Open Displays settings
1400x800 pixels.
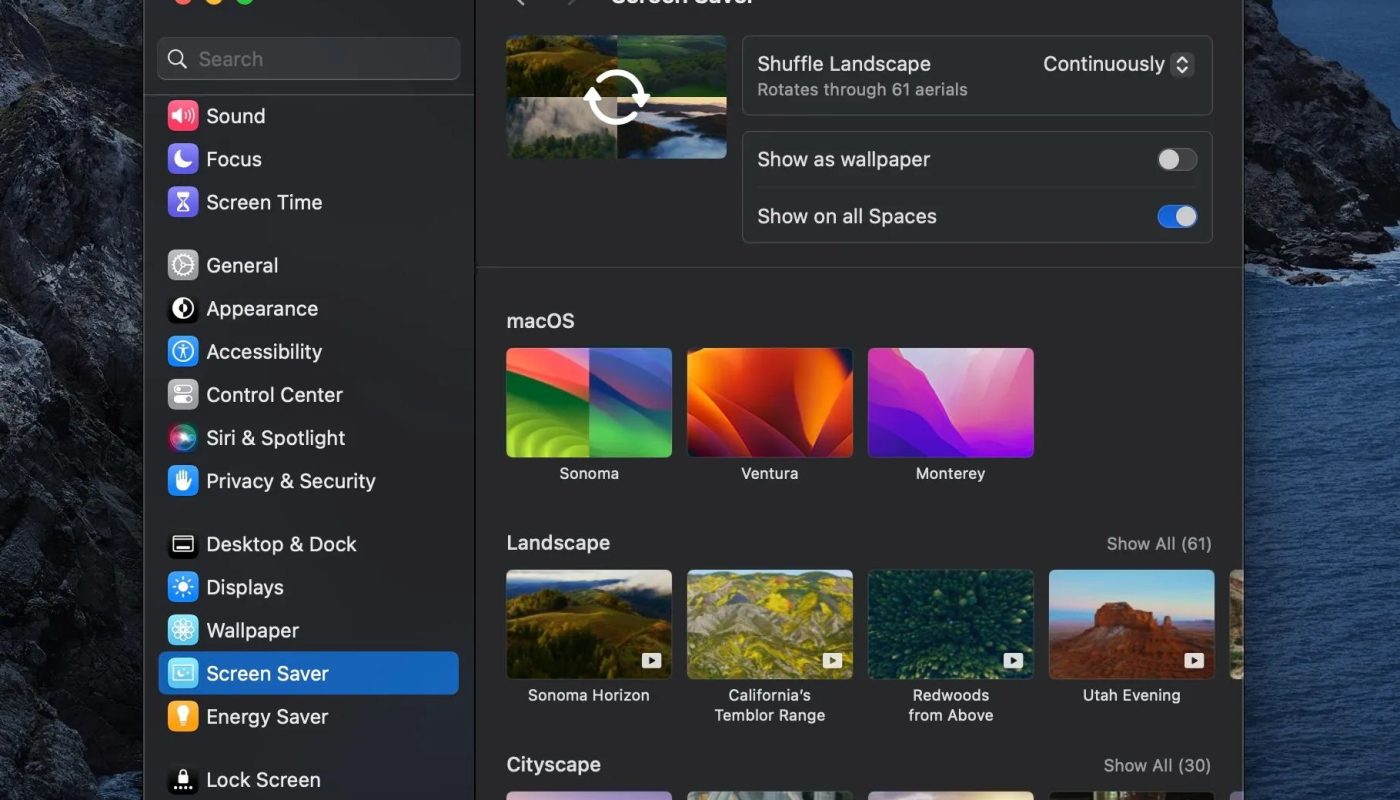pyautogui.click(x=308, y=587)
